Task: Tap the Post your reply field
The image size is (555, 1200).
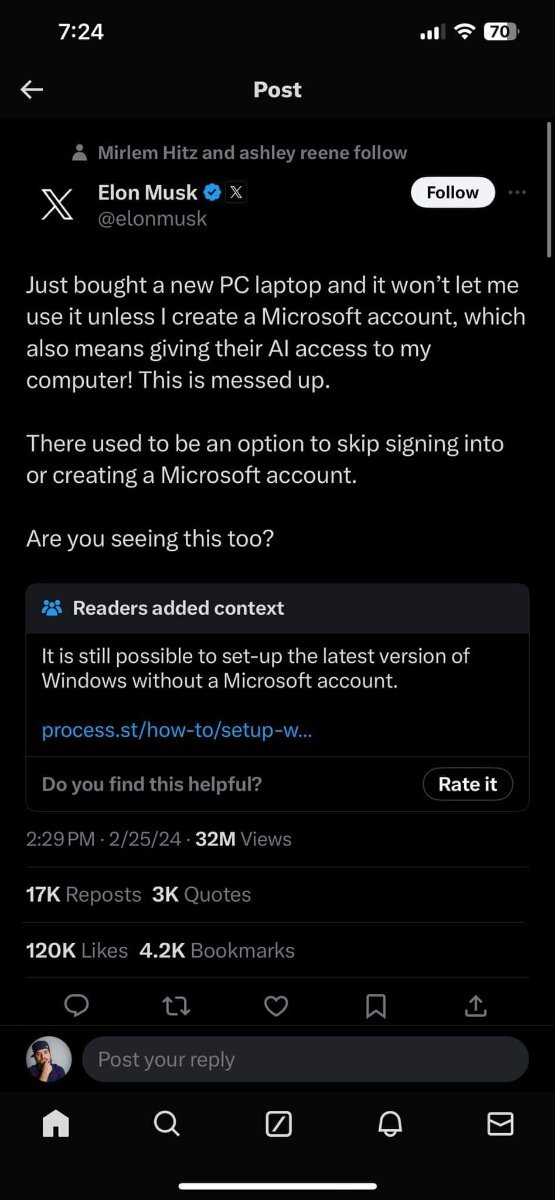Action: [305, 1059]
